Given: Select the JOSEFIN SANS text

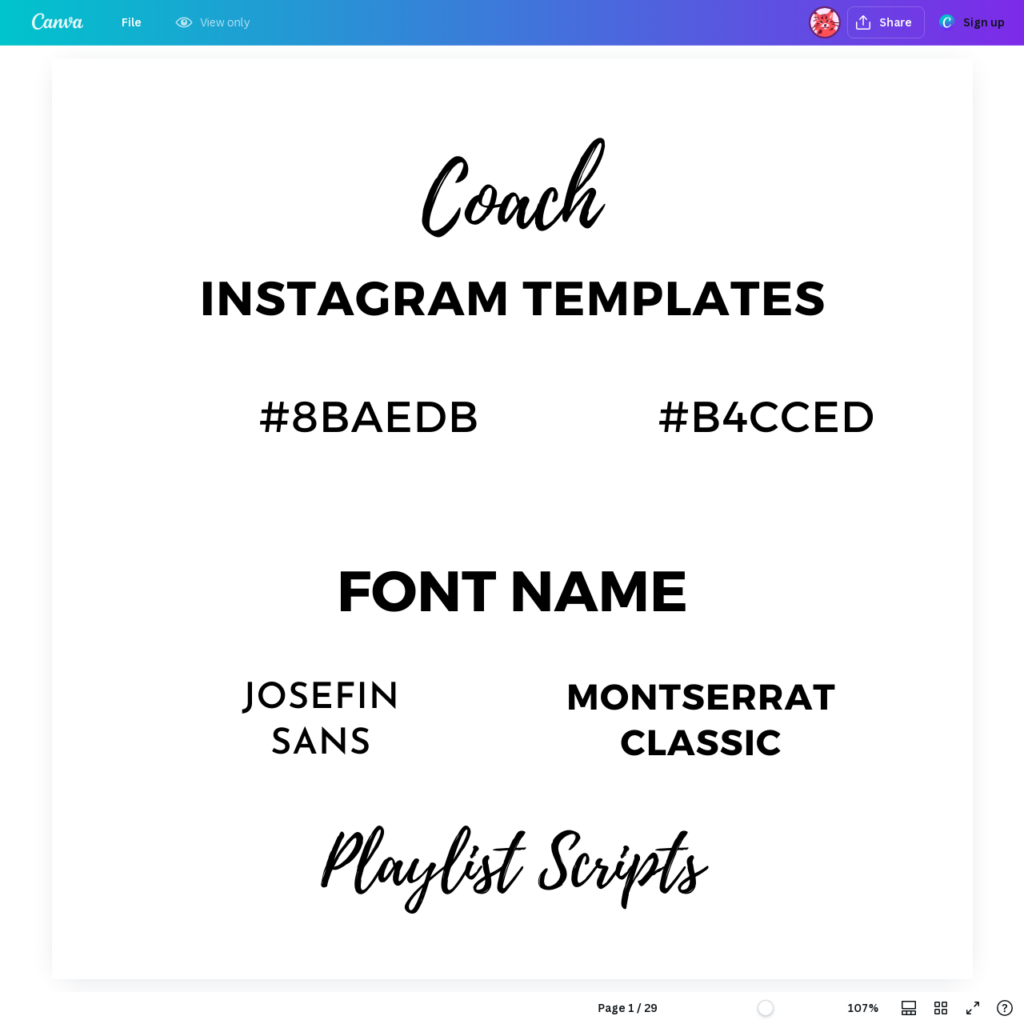Looking at the screenshot, I should point(321,718).
